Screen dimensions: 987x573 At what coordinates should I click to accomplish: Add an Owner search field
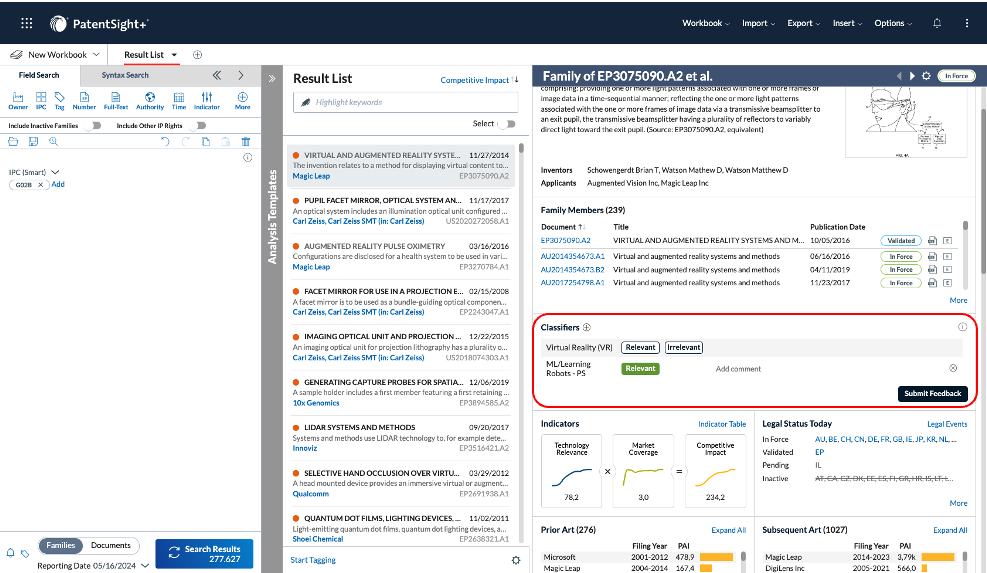18,101
